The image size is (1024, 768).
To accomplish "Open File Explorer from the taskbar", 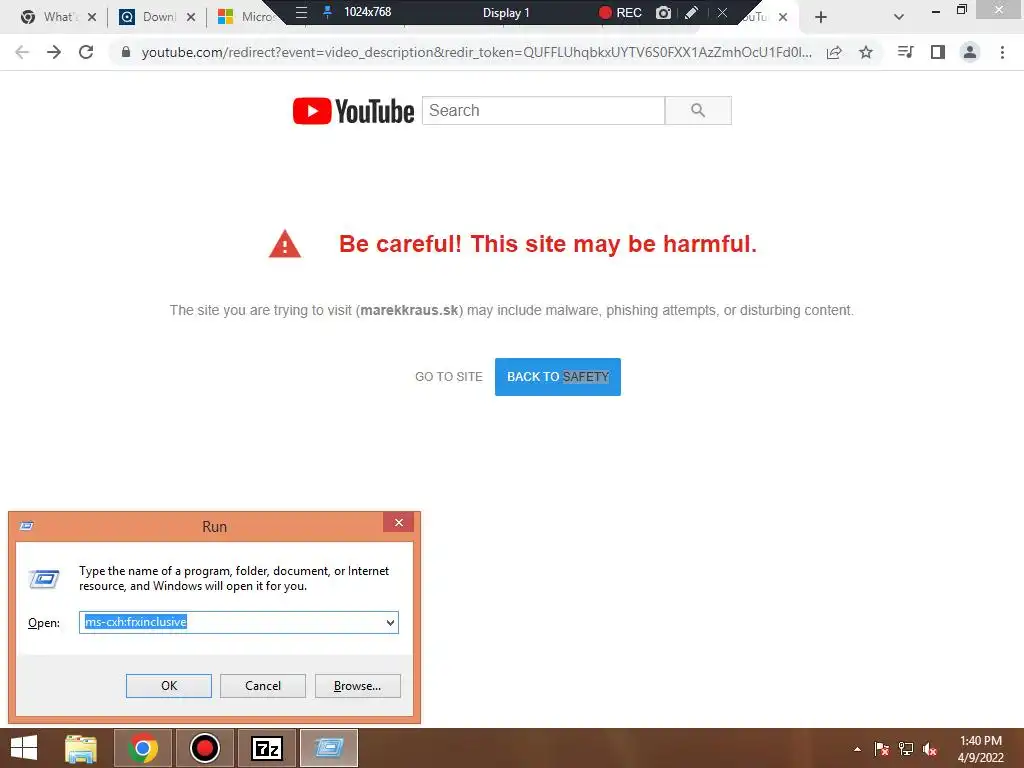I will point(81,748).
